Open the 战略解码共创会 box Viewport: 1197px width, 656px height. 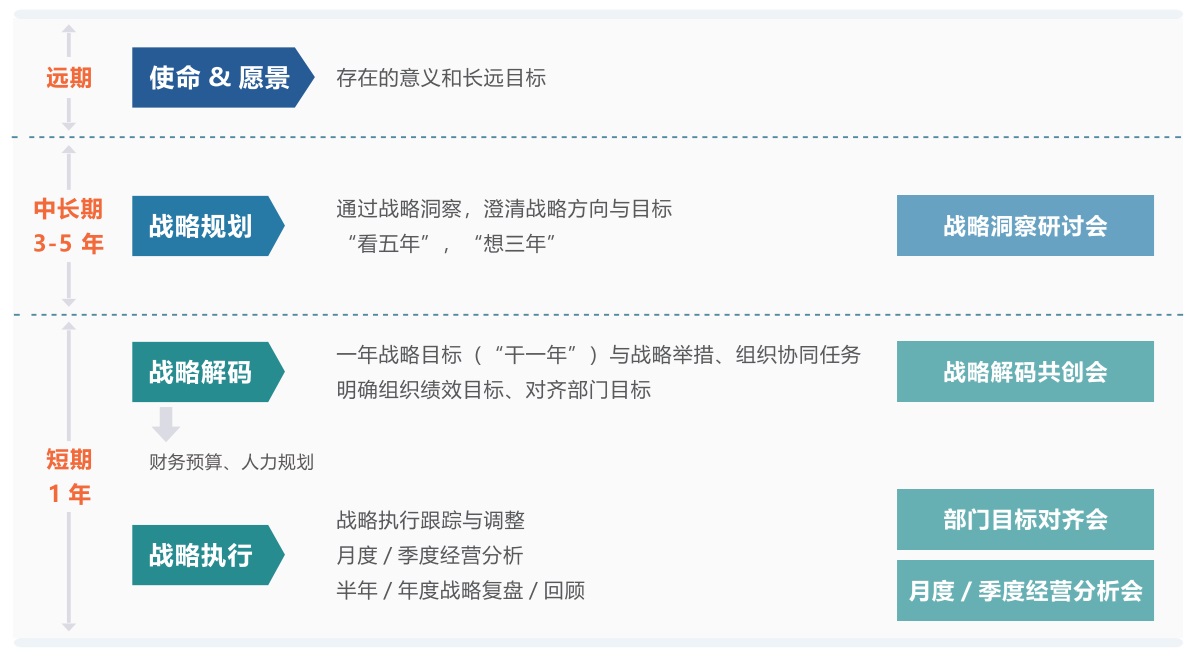(1025, 372)
